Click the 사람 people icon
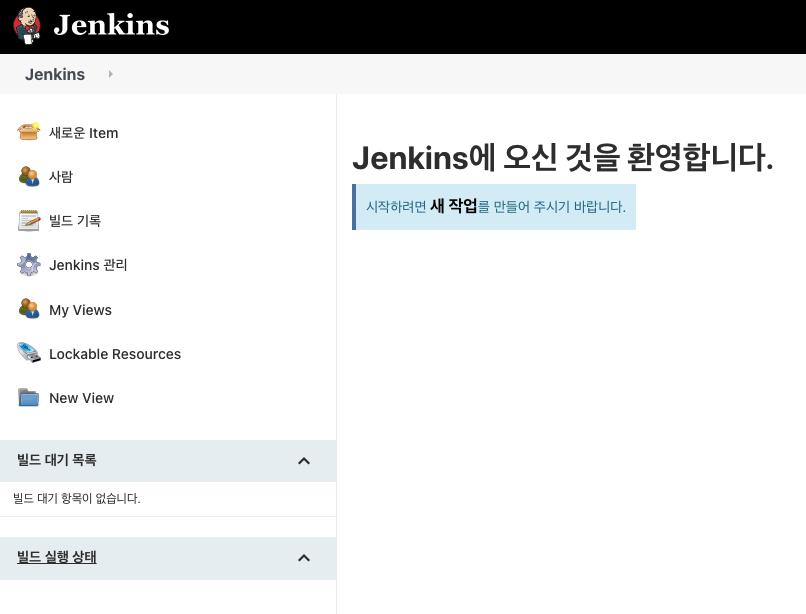The height and width of the screenshot is (614, 806). [29, 176]
